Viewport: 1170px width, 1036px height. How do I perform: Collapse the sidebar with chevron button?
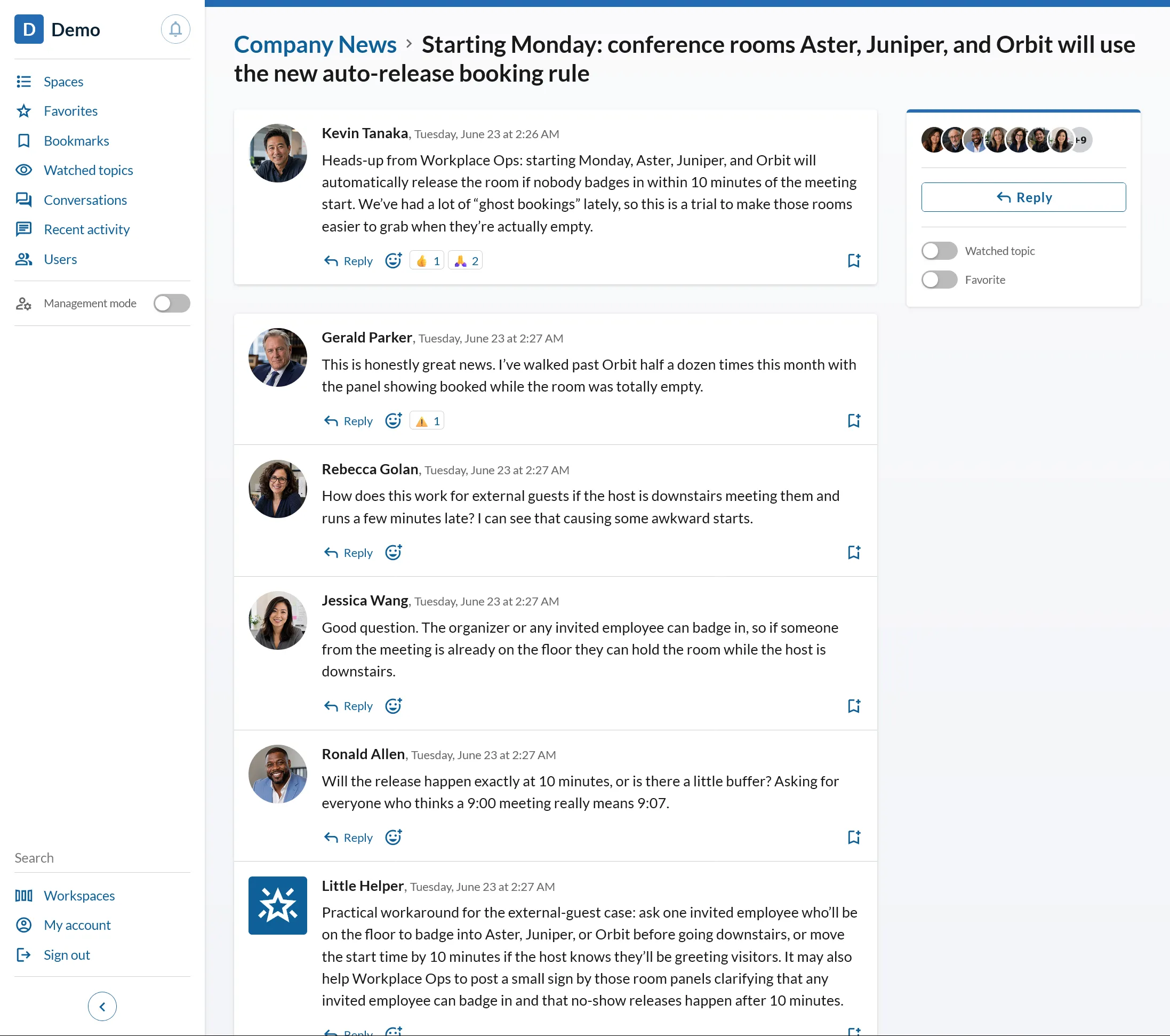[102, 1006]
